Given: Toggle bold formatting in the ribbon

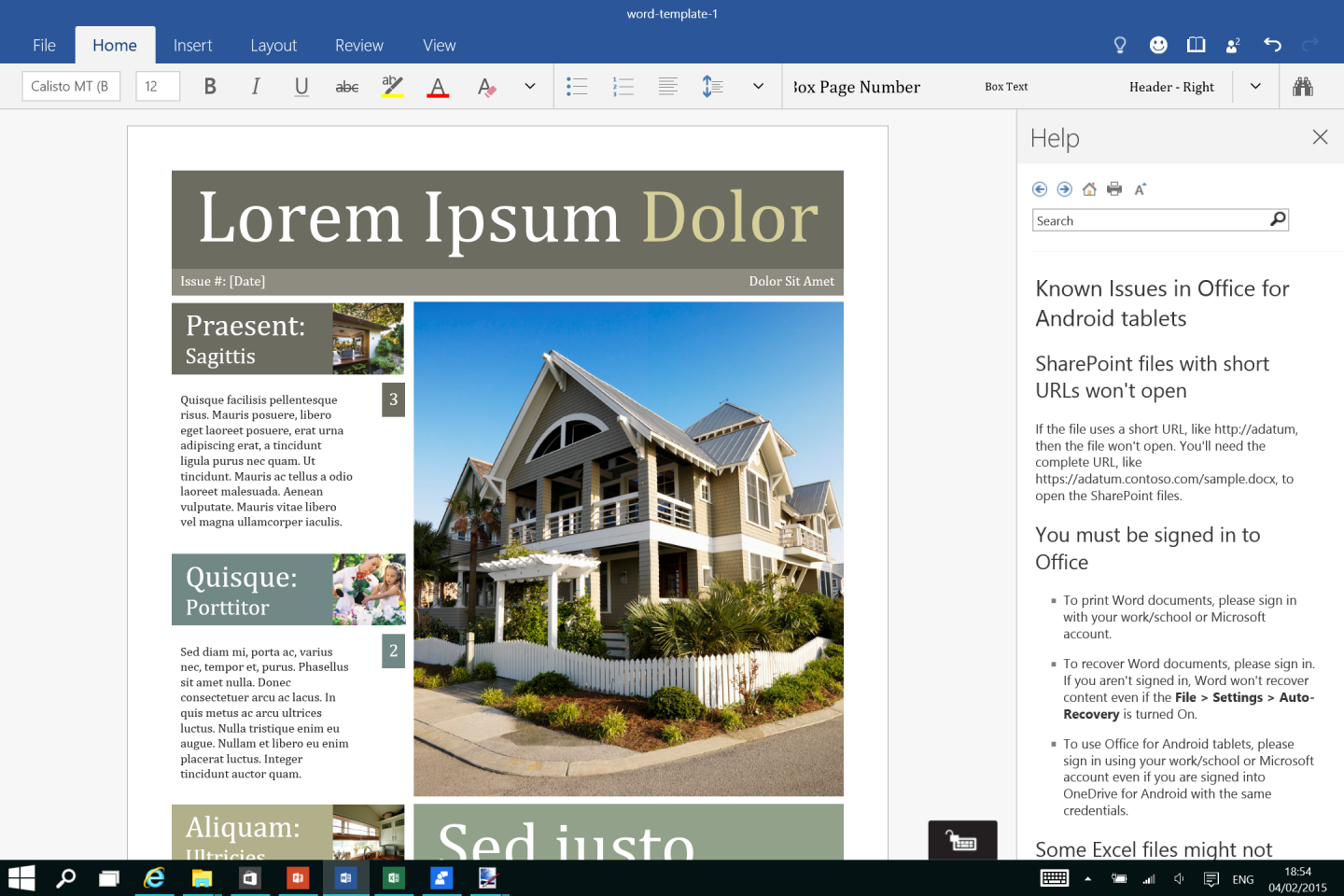Looking at the screenshot, I should [x=209, y=86].
